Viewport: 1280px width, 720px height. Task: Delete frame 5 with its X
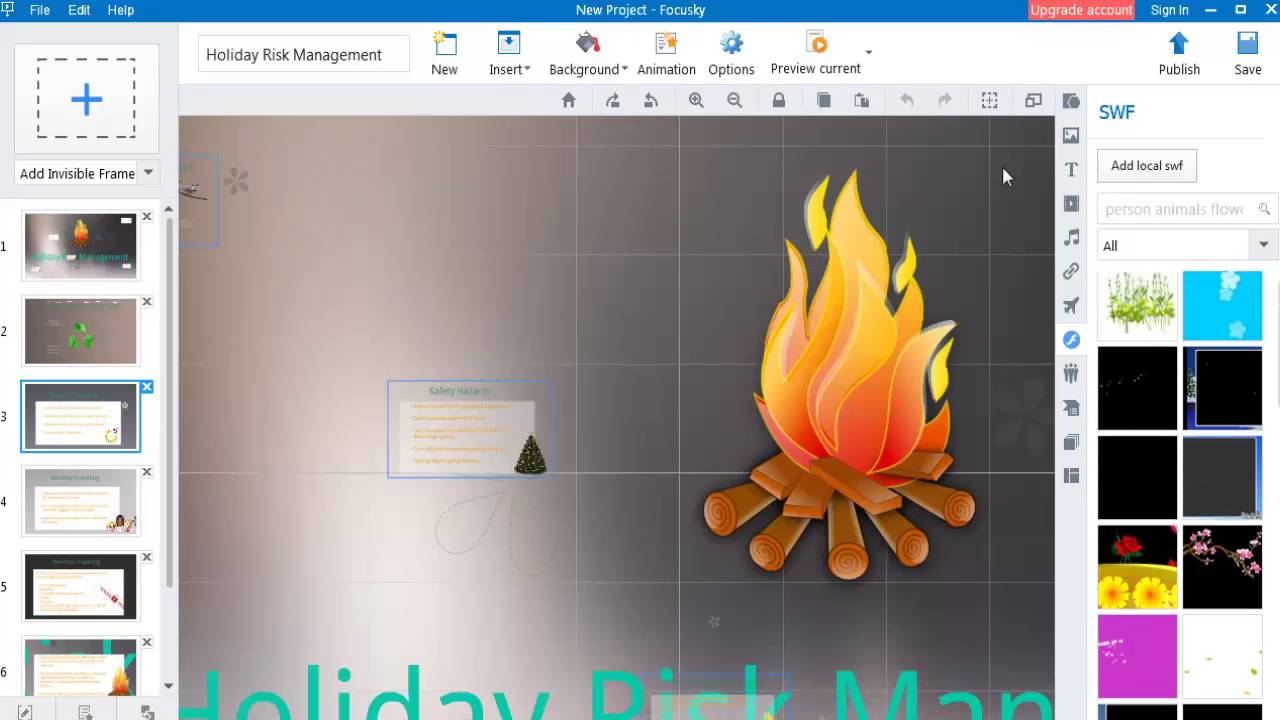[x=147, y=557]
